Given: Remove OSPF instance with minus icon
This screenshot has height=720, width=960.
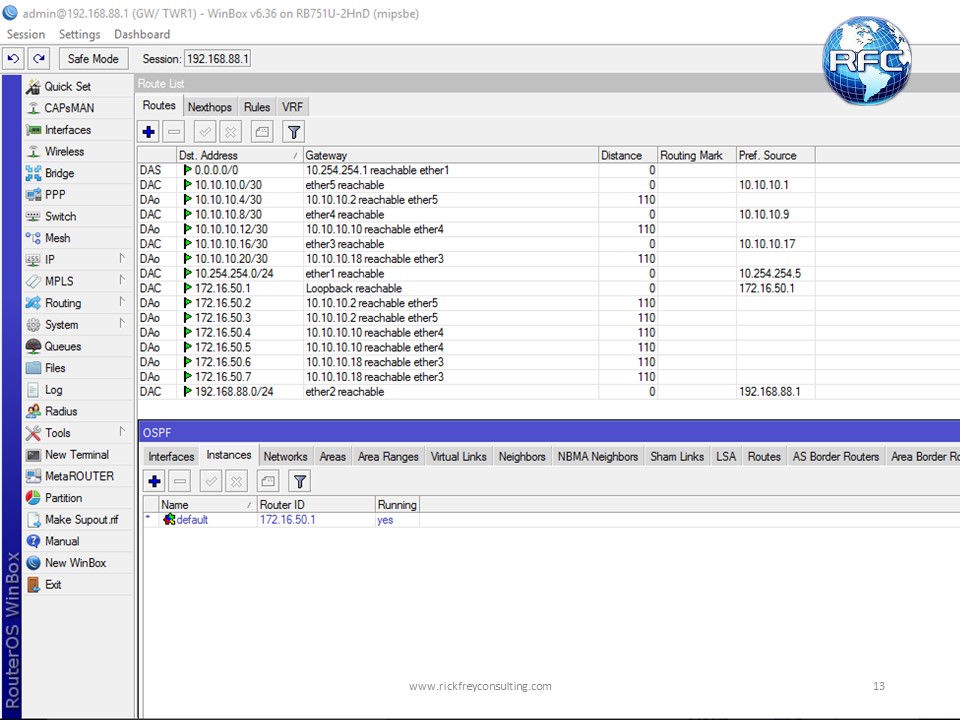Looking at the screenshot, I should click(x=180, y=481).
